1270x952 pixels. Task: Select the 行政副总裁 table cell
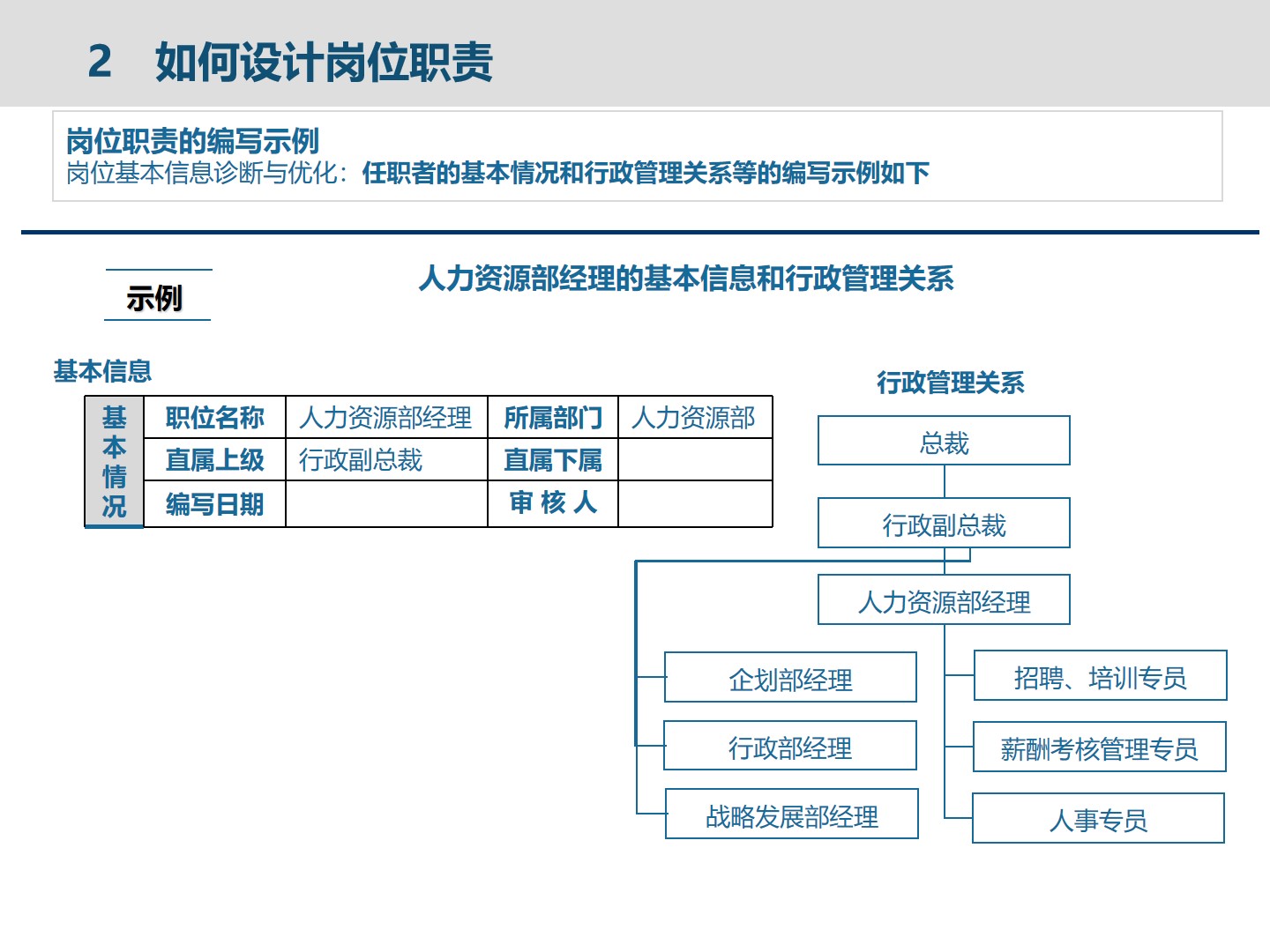point(386,459)
